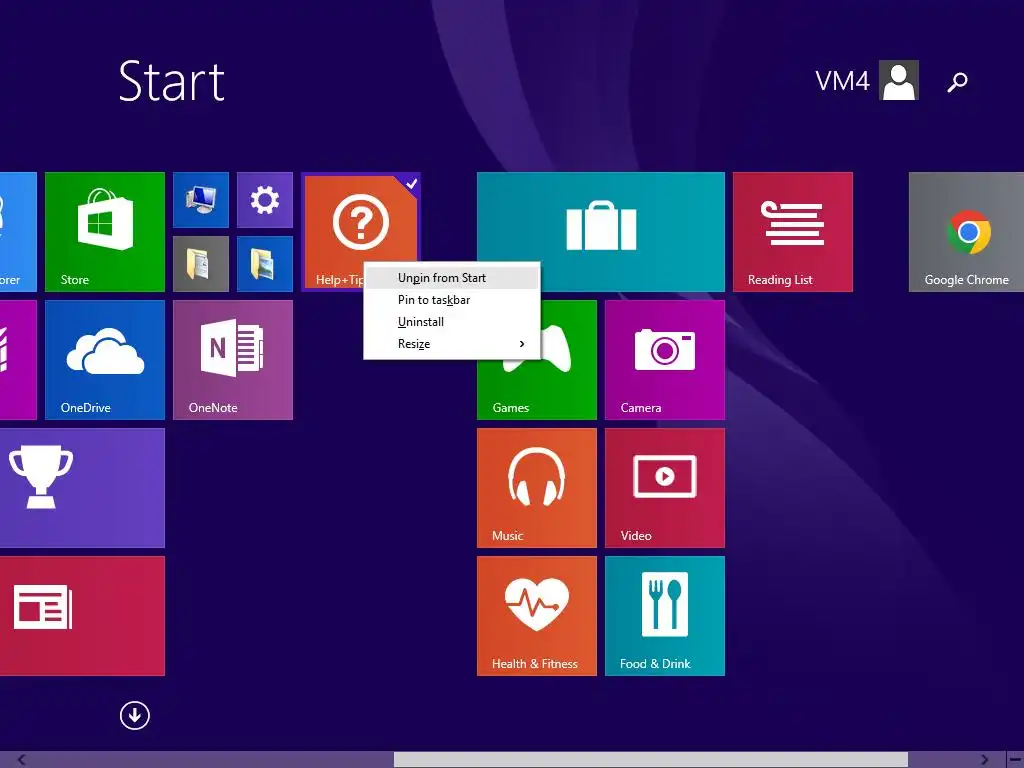Show all apps with down arrow
This screenshot has height=768, width=1024.
pyautogui.click(x=135, y=716)
